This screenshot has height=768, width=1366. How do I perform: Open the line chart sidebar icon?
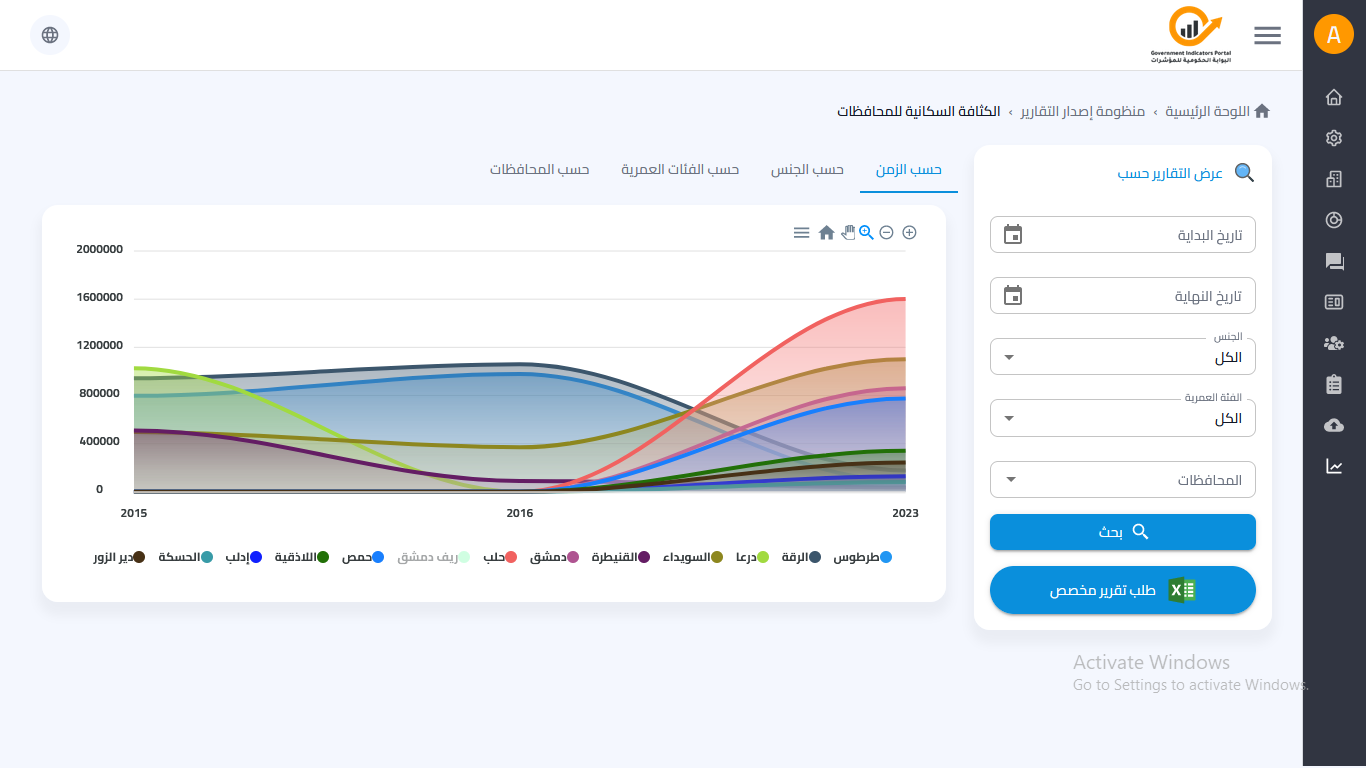click(x=1333, y=466)
